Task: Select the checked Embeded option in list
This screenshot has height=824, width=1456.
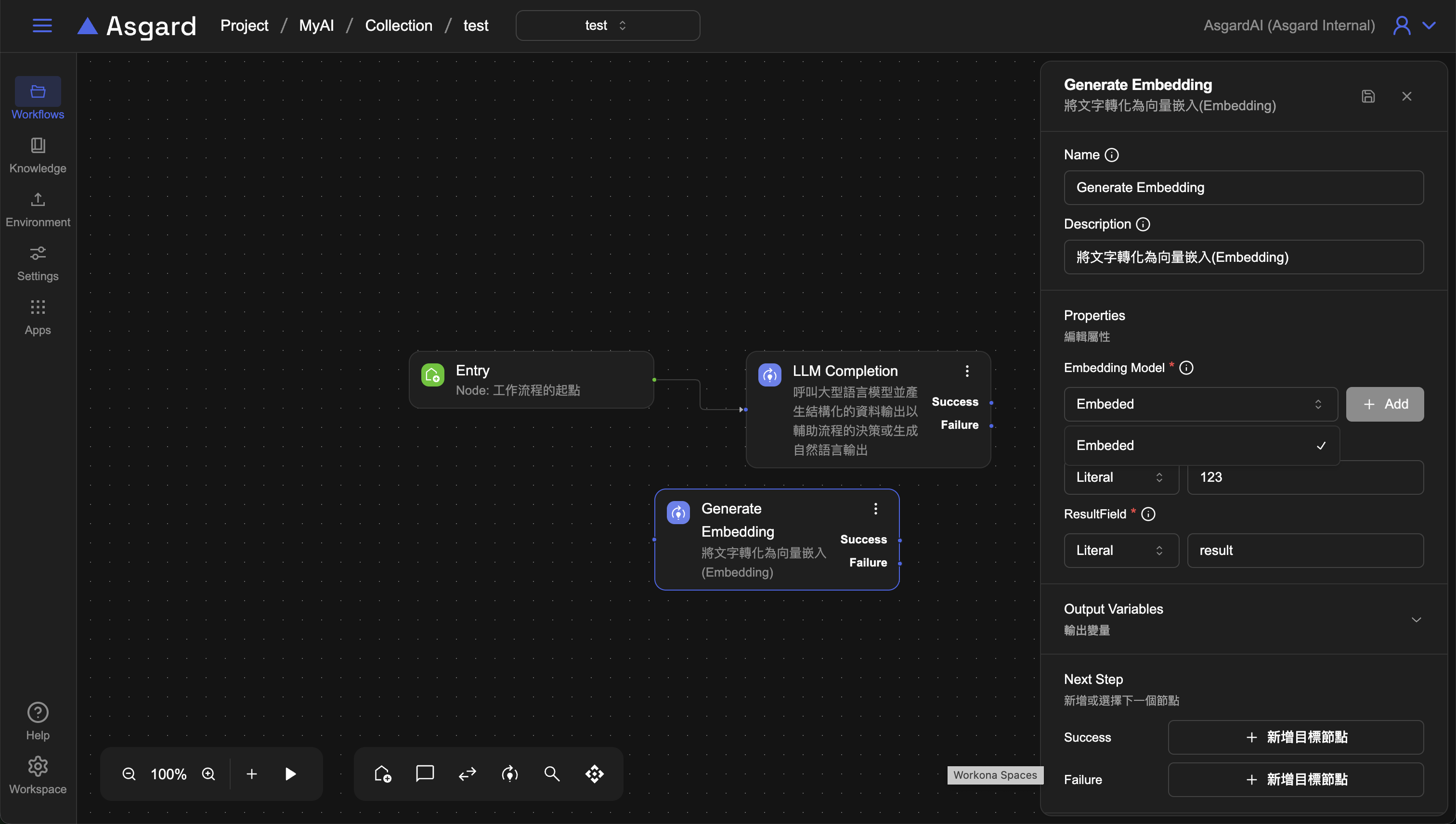Action: click(1201, 445)
